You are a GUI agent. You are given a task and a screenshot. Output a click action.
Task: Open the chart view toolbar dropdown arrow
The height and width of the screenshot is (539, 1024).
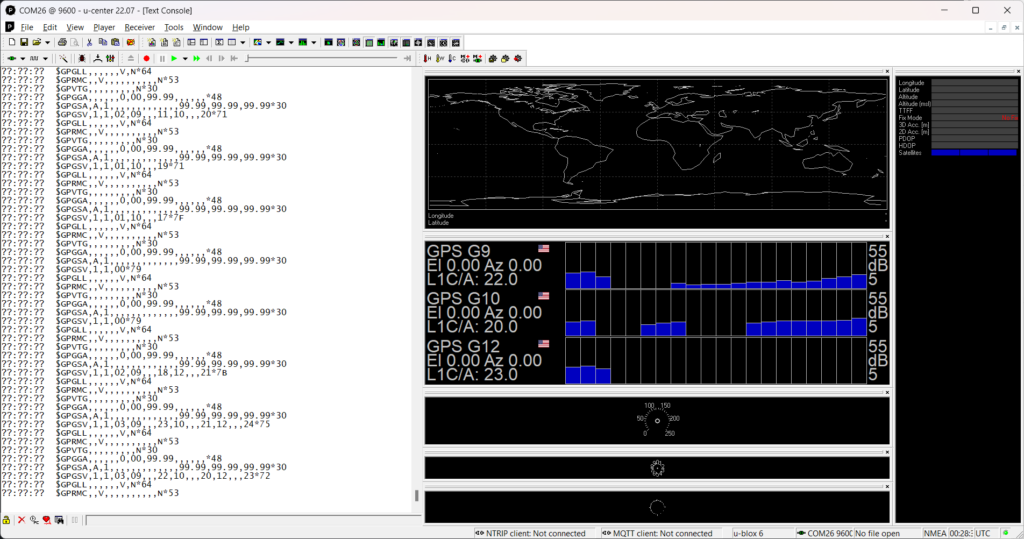[x=291, y=42]
